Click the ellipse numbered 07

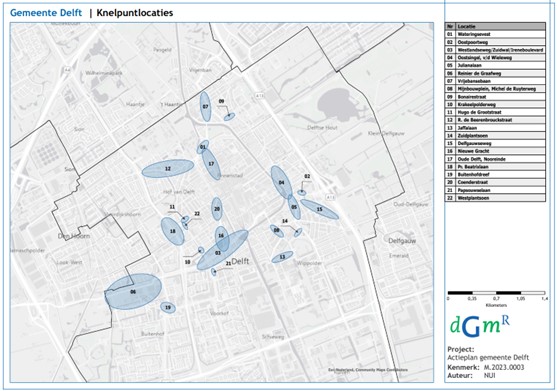205,107
